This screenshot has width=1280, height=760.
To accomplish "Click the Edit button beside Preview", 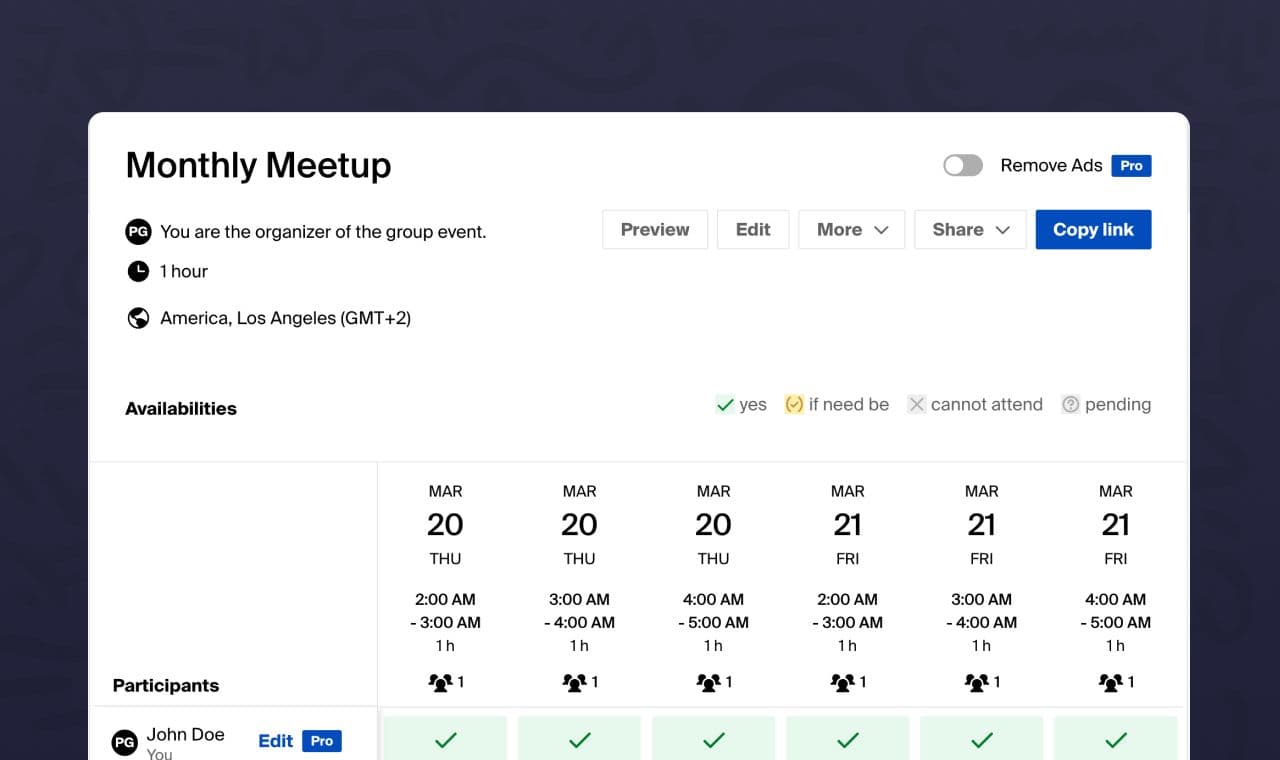I will [753, 230].
